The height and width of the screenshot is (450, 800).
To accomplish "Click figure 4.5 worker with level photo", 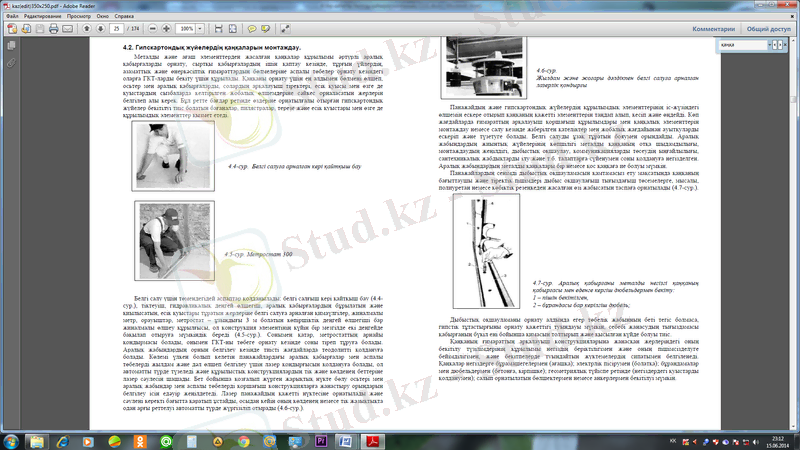I will tap(174, 240).
